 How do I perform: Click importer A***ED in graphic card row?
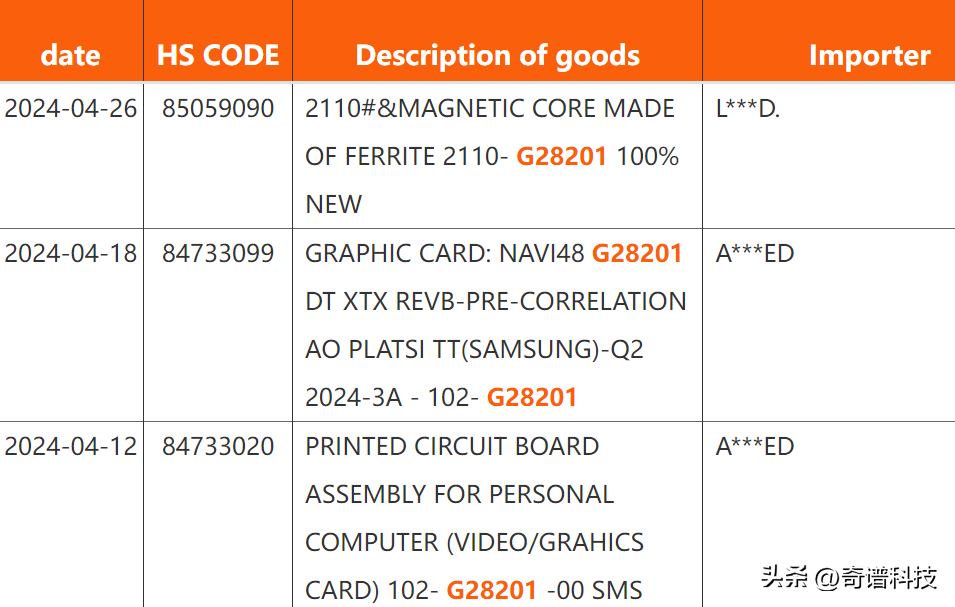click(x=755, y=254)
